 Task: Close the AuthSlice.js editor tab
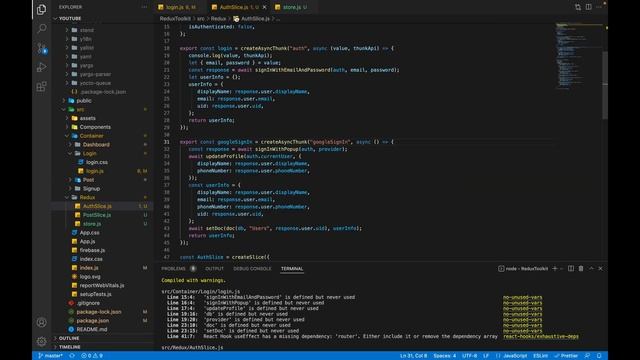click(264, 7)
